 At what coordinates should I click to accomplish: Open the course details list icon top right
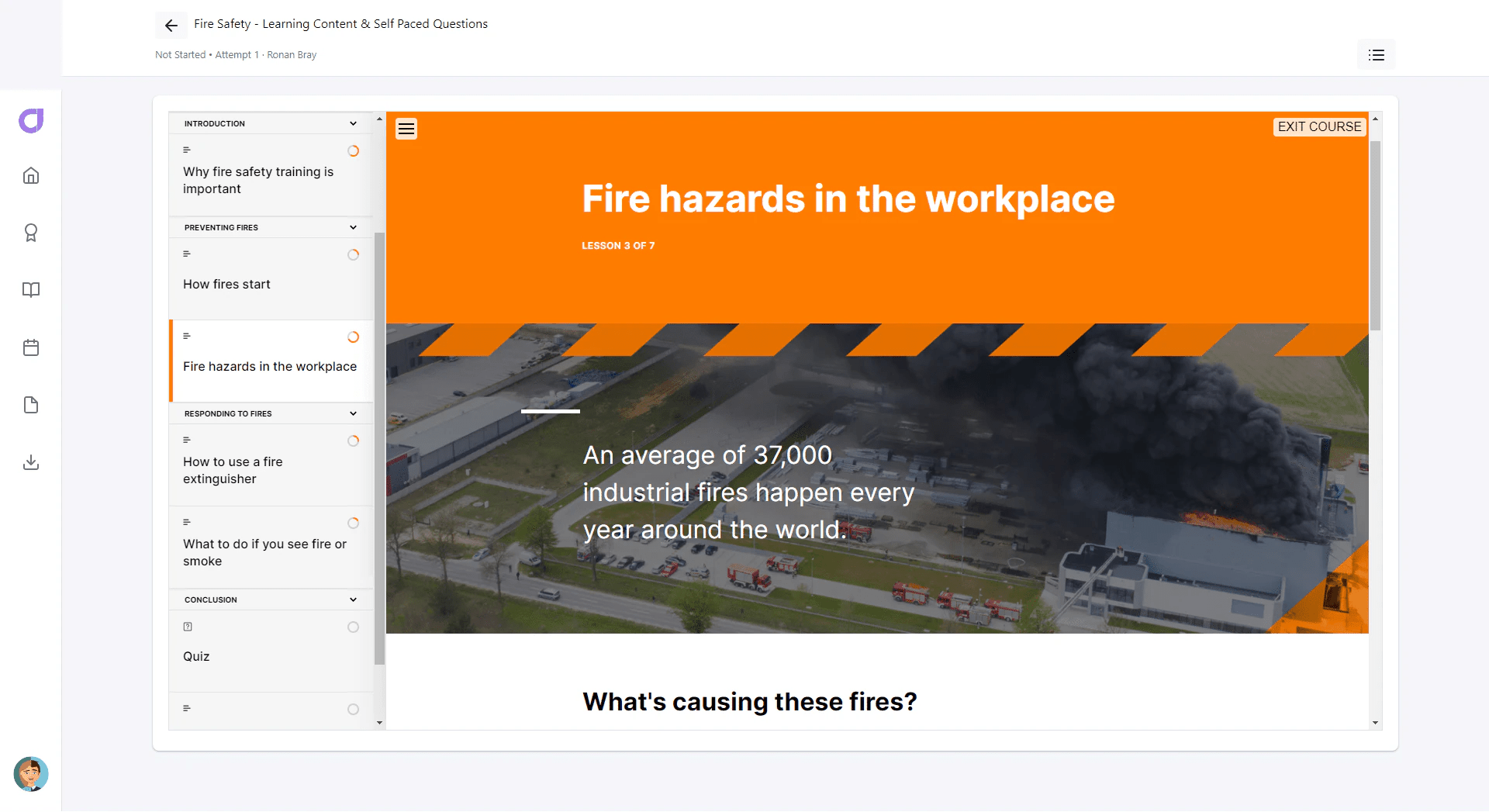coord(1376,54)
